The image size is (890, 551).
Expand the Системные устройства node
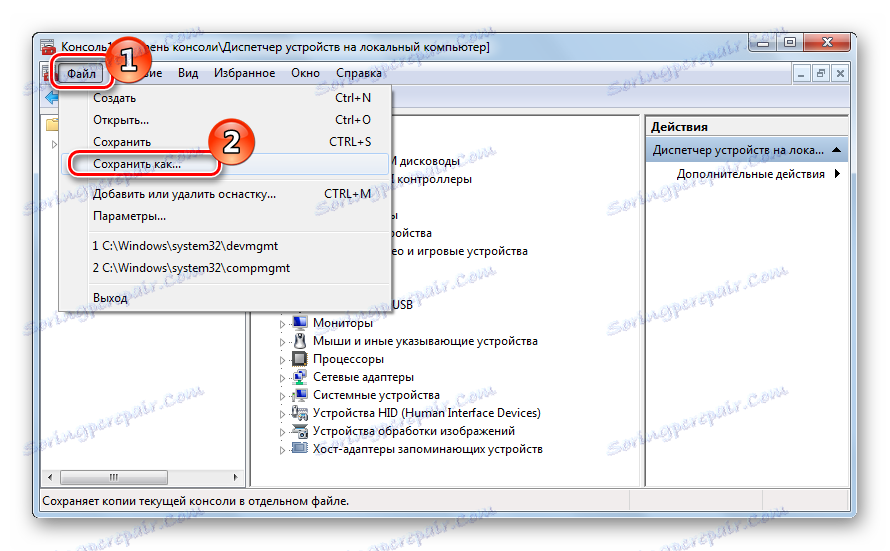point(283,396)
